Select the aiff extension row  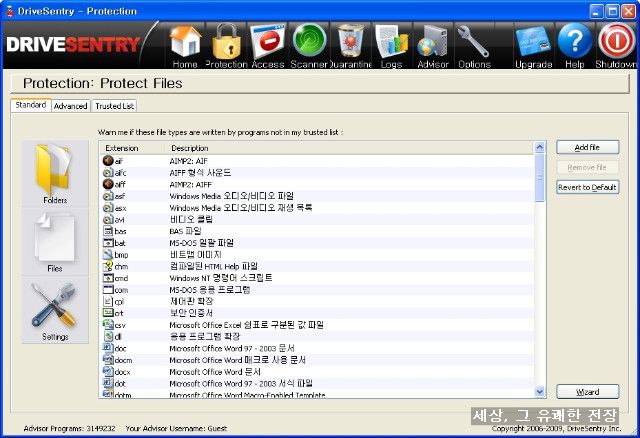[x=317, y=185]
